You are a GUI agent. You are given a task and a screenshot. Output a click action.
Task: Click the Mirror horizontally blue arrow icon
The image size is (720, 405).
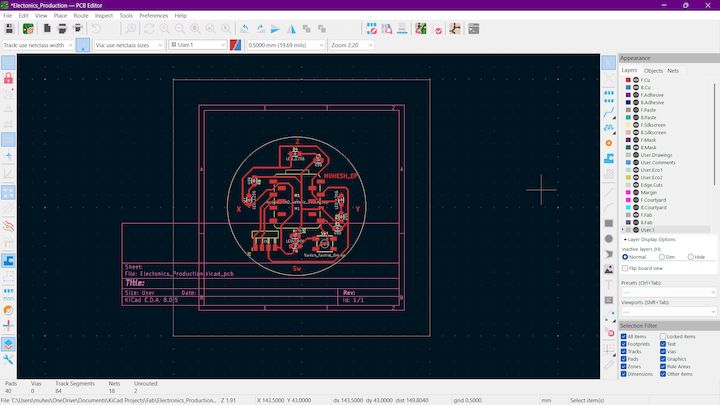(276, 29)
